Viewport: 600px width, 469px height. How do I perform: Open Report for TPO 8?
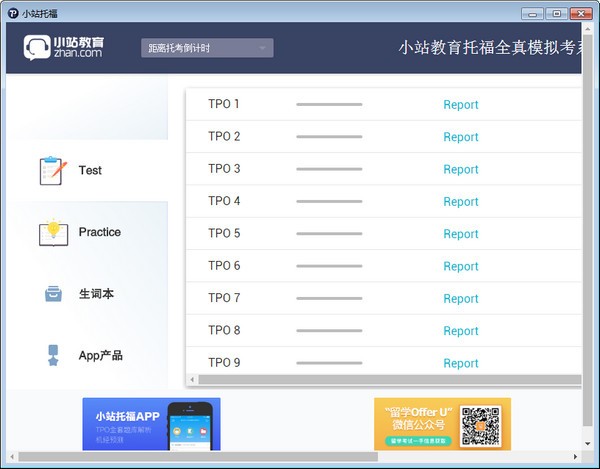pos(461,331)
